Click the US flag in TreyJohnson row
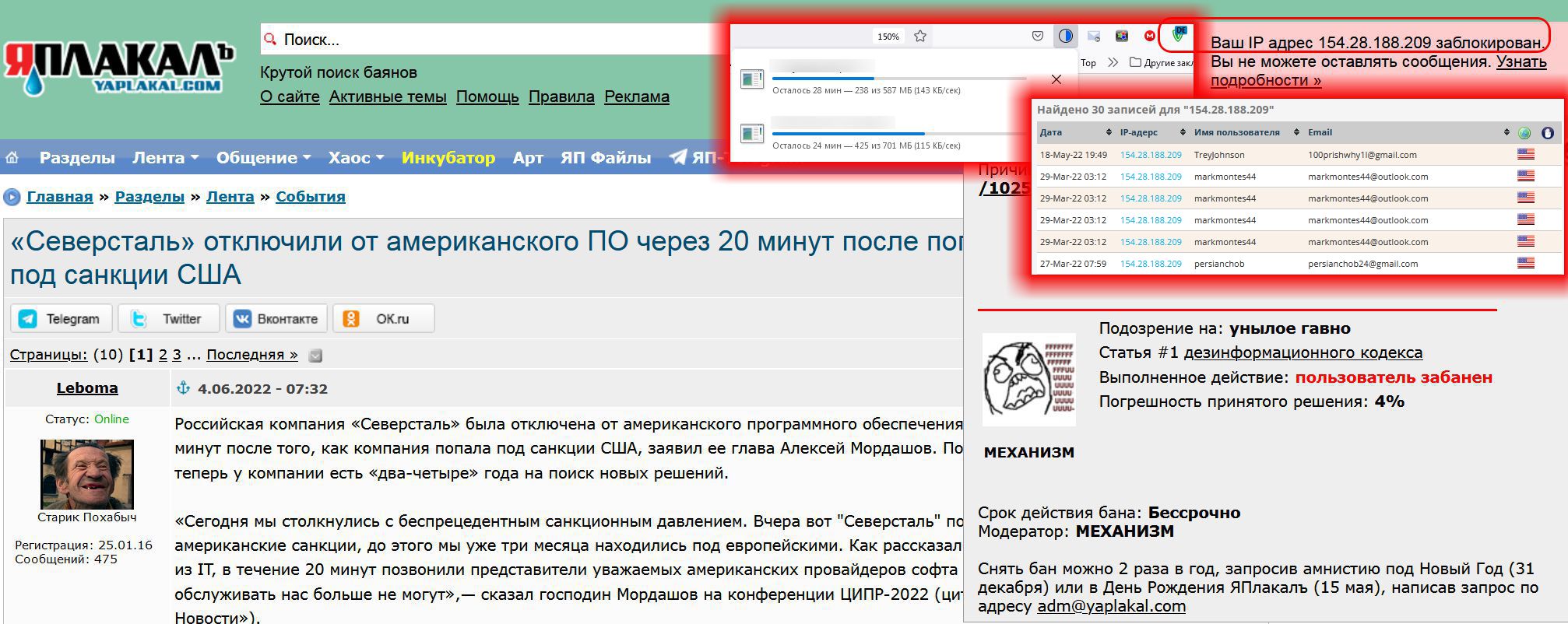 (1526, 154)
